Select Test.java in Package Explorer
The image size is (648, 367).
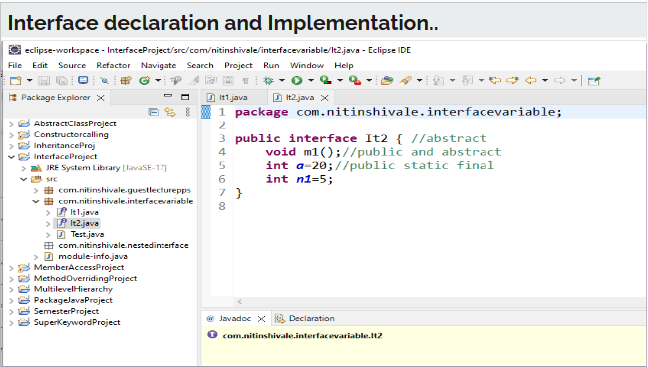point(87,234)
